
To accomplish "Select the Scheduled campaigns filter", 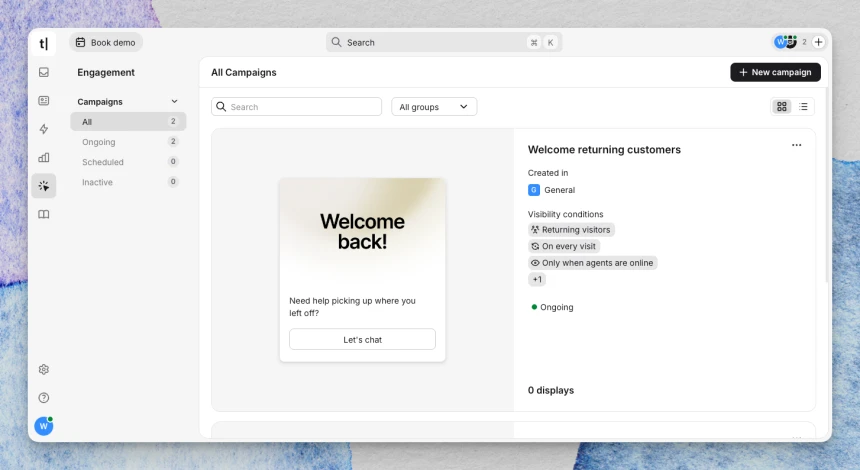I will tap(128, 162).
